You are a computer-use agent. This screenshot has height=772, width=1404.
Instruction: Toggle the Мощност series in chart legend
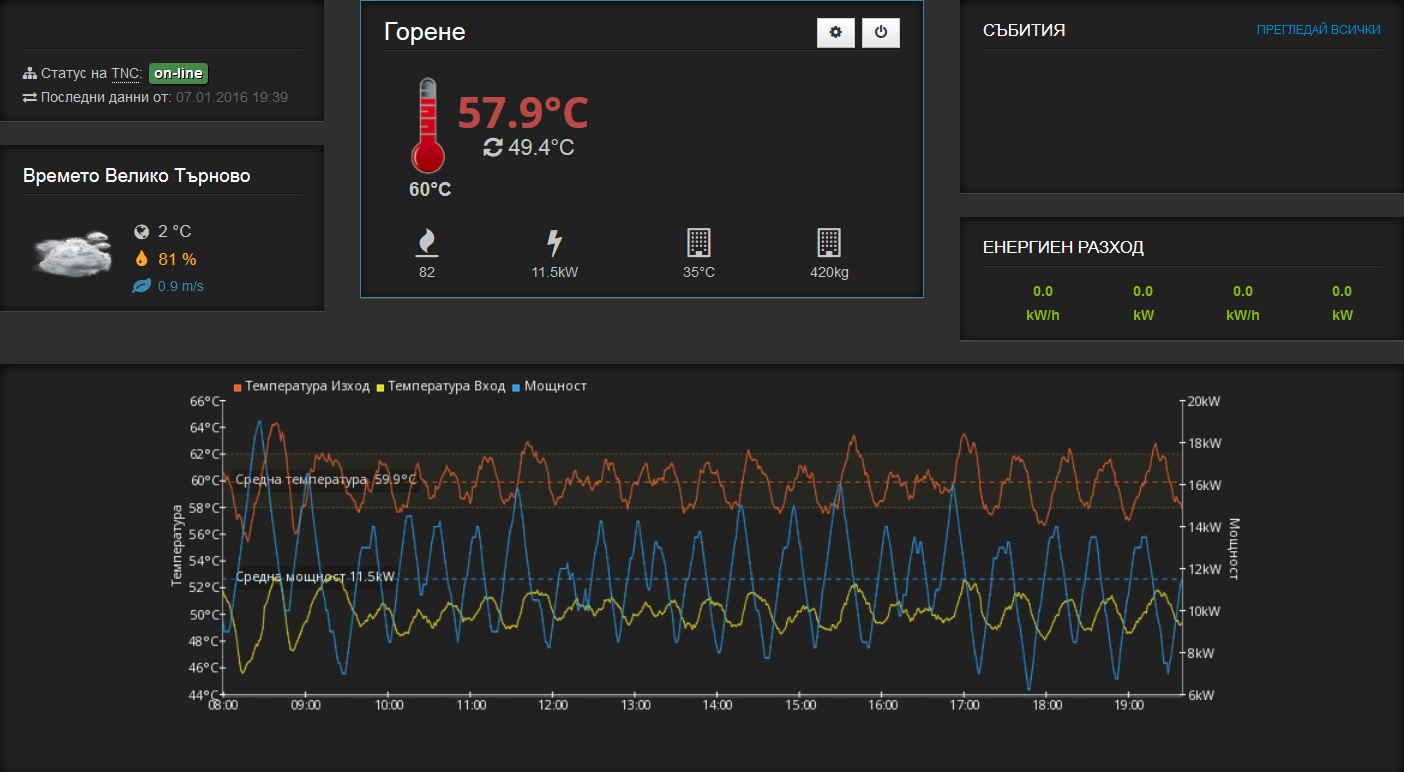point(549,386)
